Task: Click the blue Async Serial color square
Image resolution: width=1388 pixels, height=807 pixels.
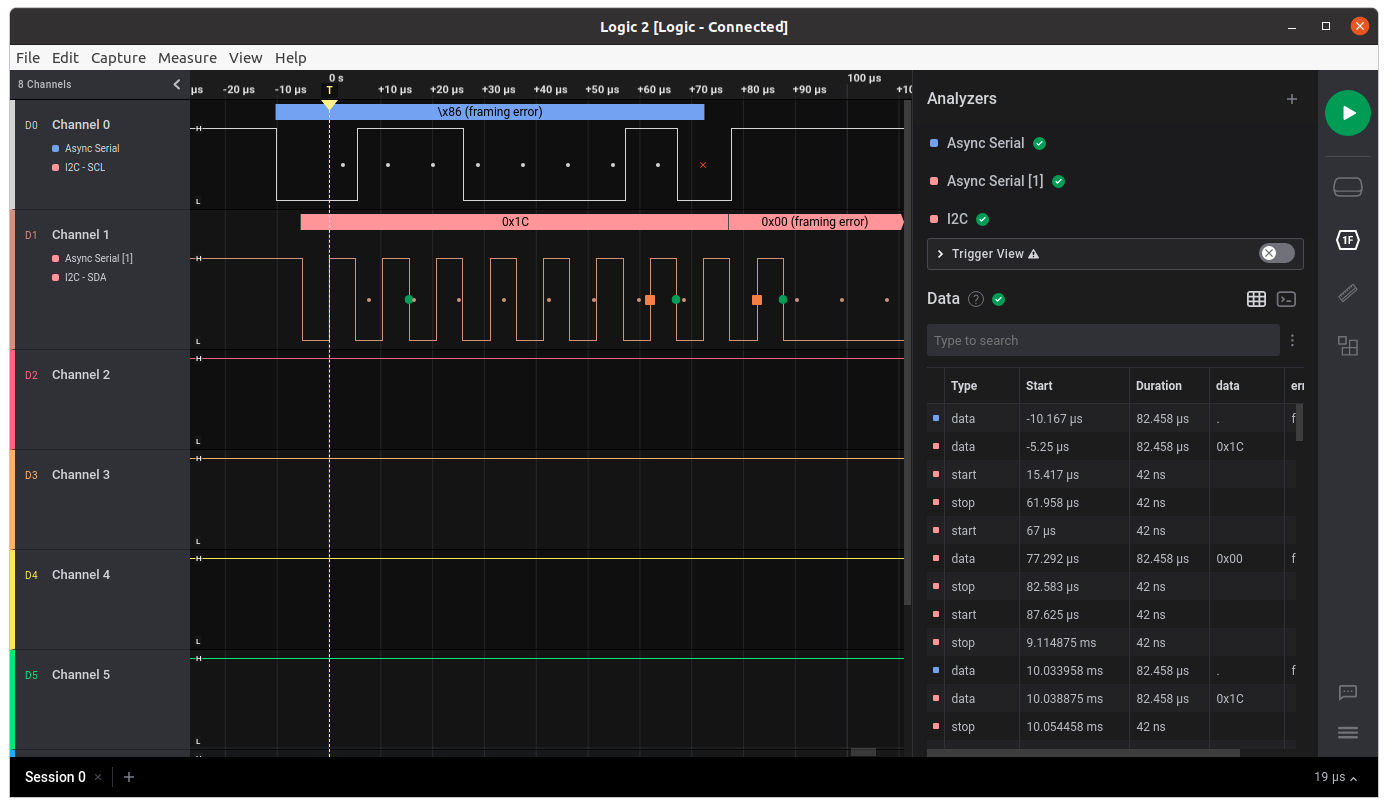Action: [x=934, y=143]
